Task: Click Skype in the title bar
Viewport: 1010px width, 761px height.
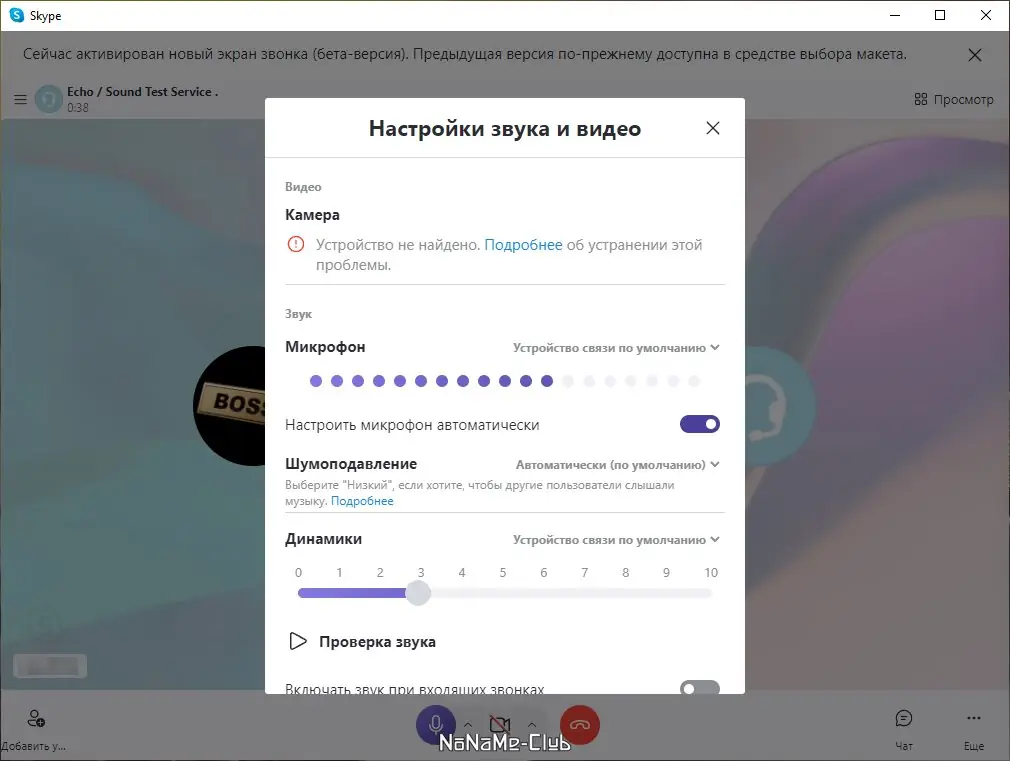Action: [44, 15]
